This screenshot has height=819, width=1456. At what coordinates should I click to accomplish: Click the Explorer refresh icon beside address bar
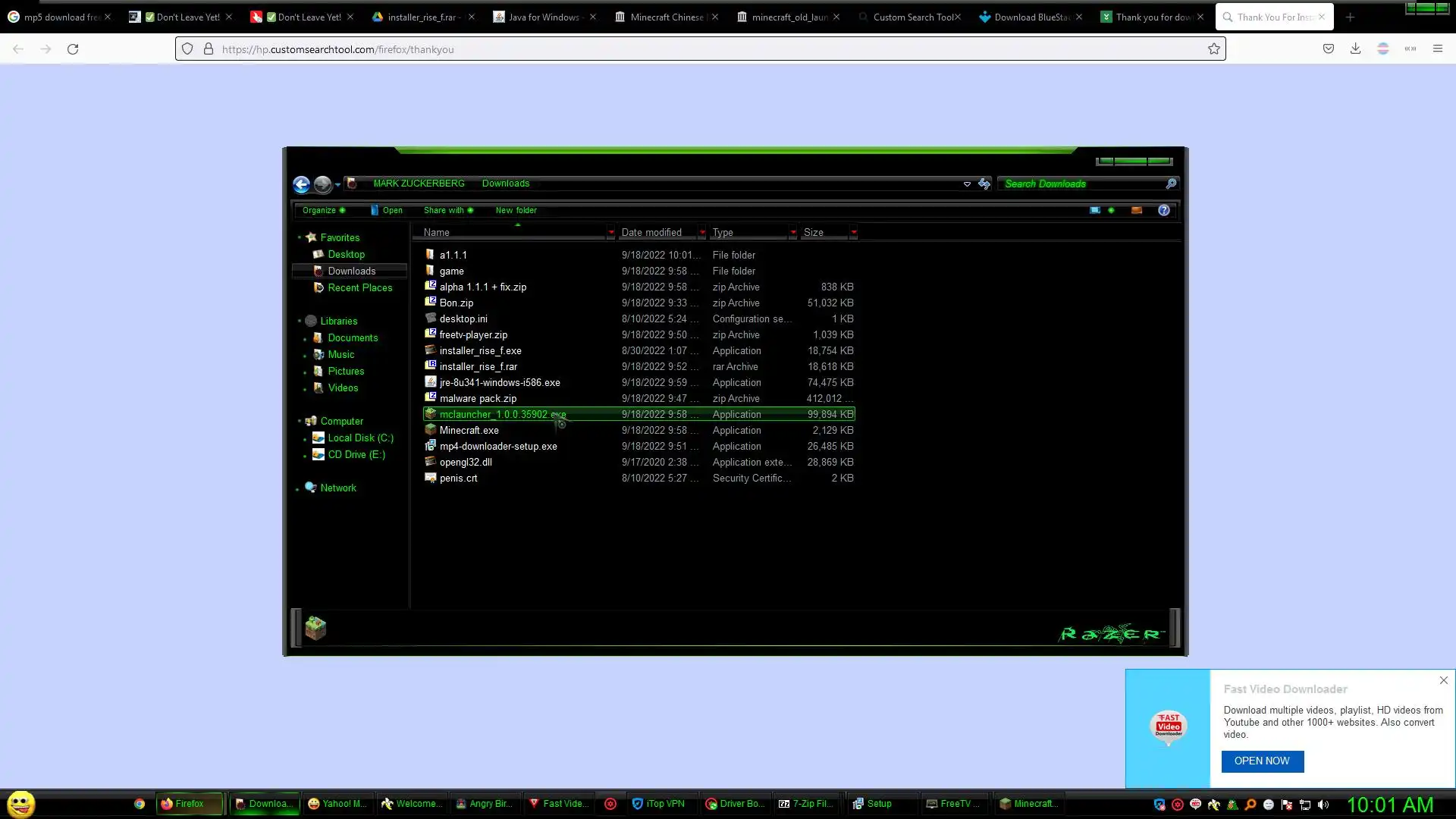coord(984,184)
